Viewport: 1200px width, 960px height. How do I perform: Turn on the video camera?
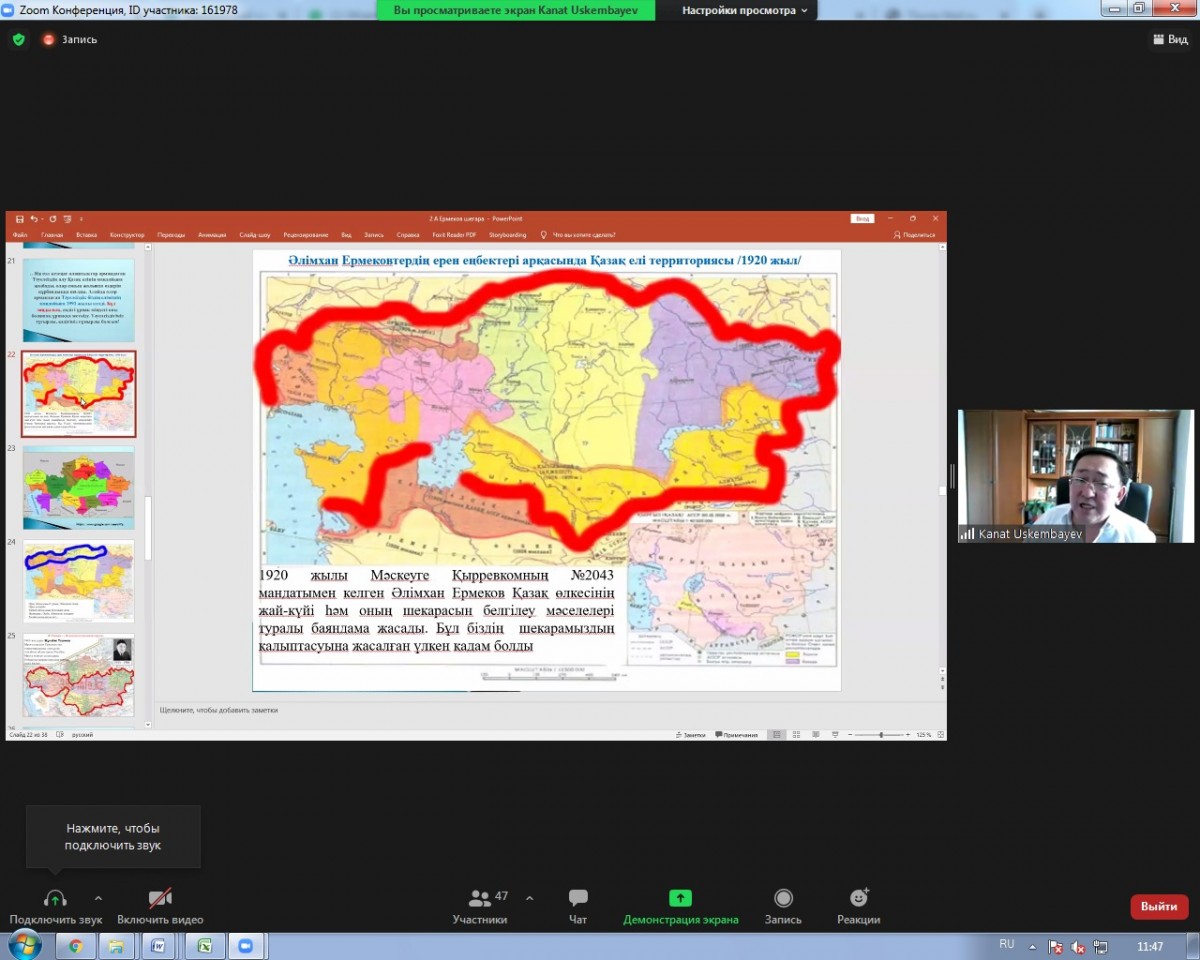(x=160, y=898)
